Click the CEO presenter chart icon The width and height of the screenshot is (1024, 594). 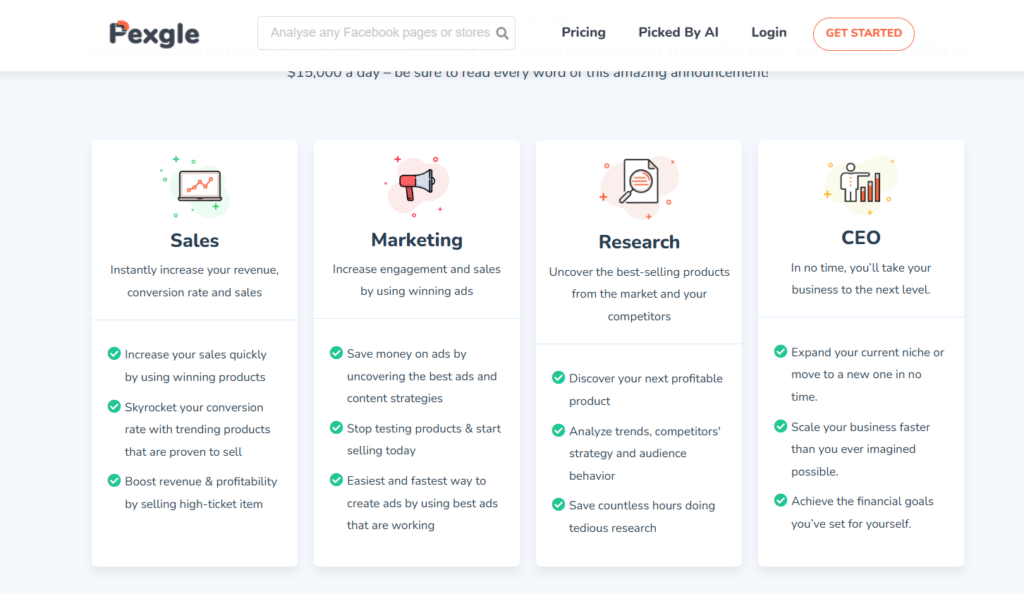point(860,184)
